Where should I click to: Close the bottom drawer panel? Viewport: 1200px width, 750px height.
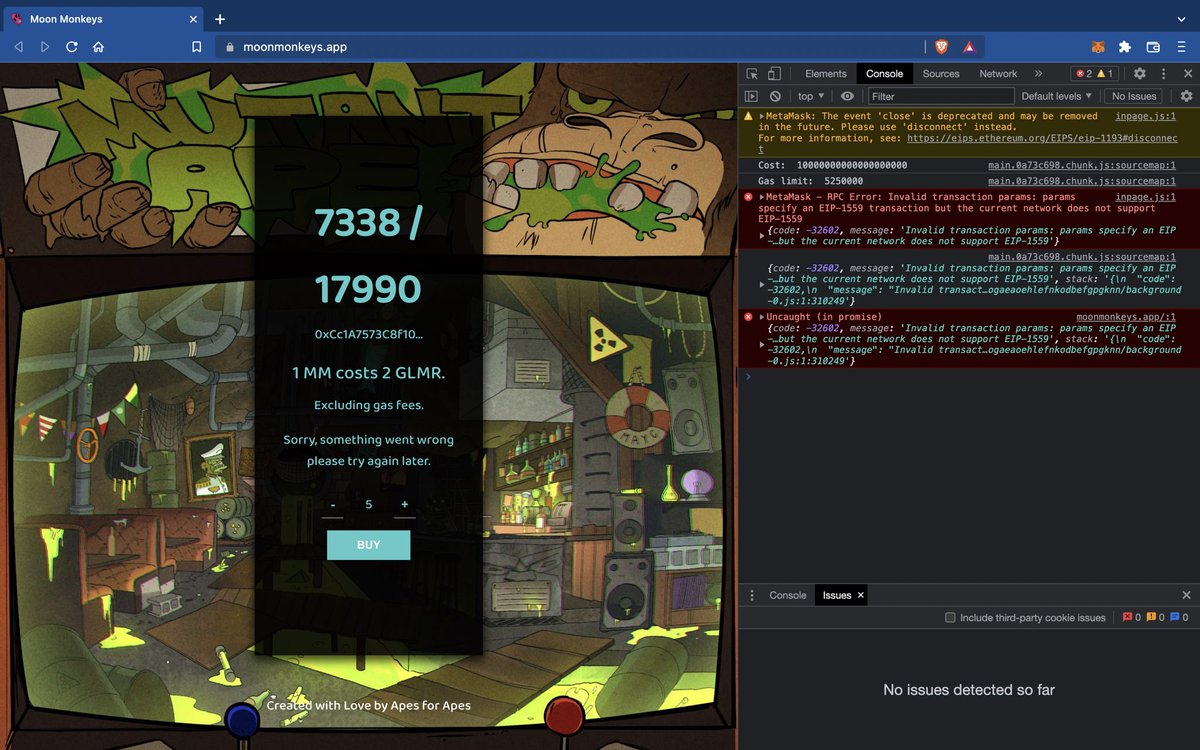1187,595
